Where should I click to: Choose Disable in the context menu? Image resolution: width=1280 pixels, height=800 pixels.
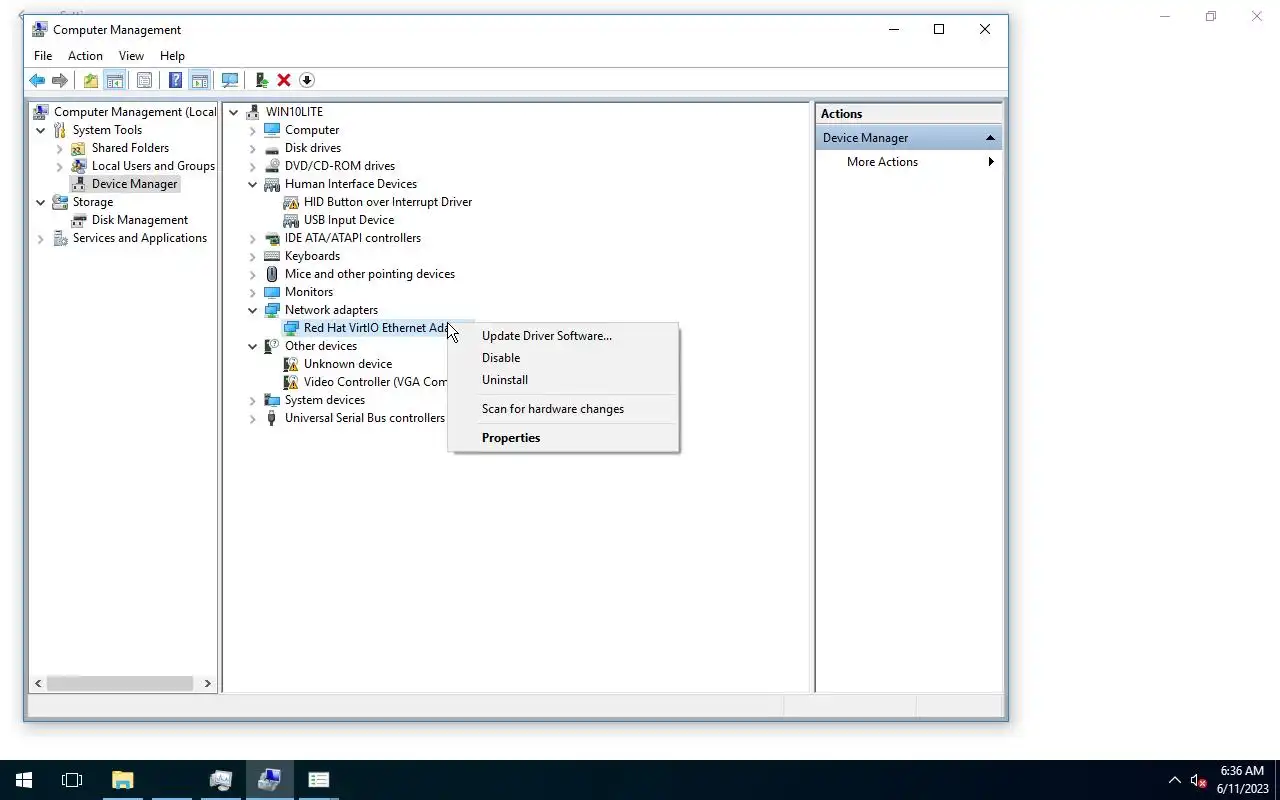(563, 358)
